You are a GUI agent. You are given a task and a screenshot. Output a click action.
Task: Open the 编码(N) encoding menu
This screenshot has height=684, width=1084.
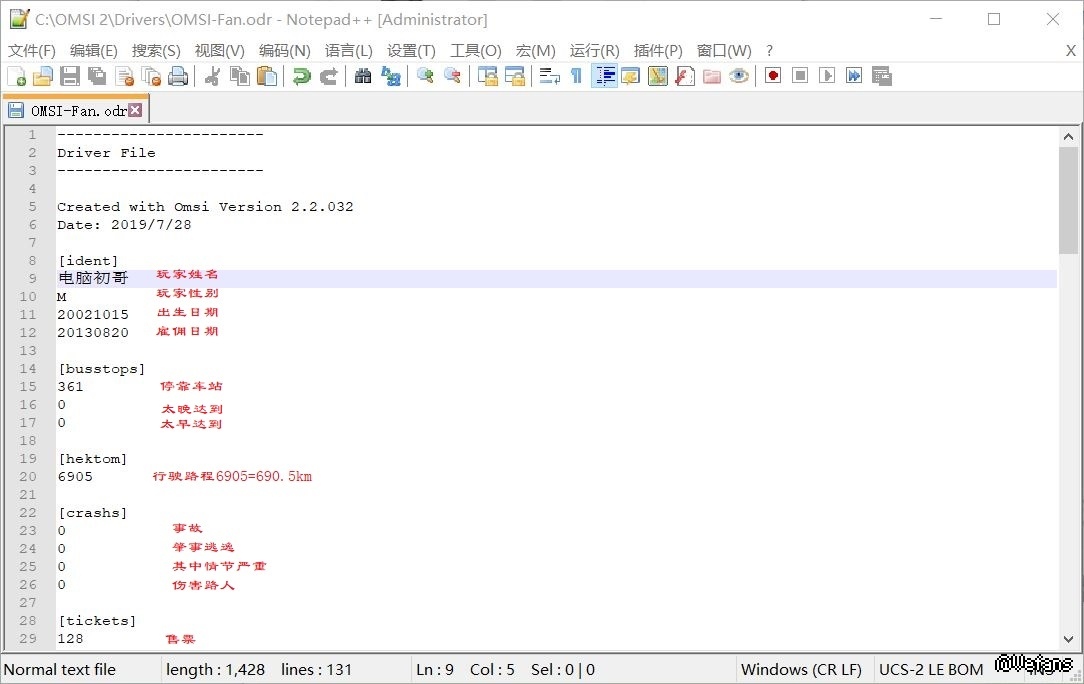pos(284,50)
